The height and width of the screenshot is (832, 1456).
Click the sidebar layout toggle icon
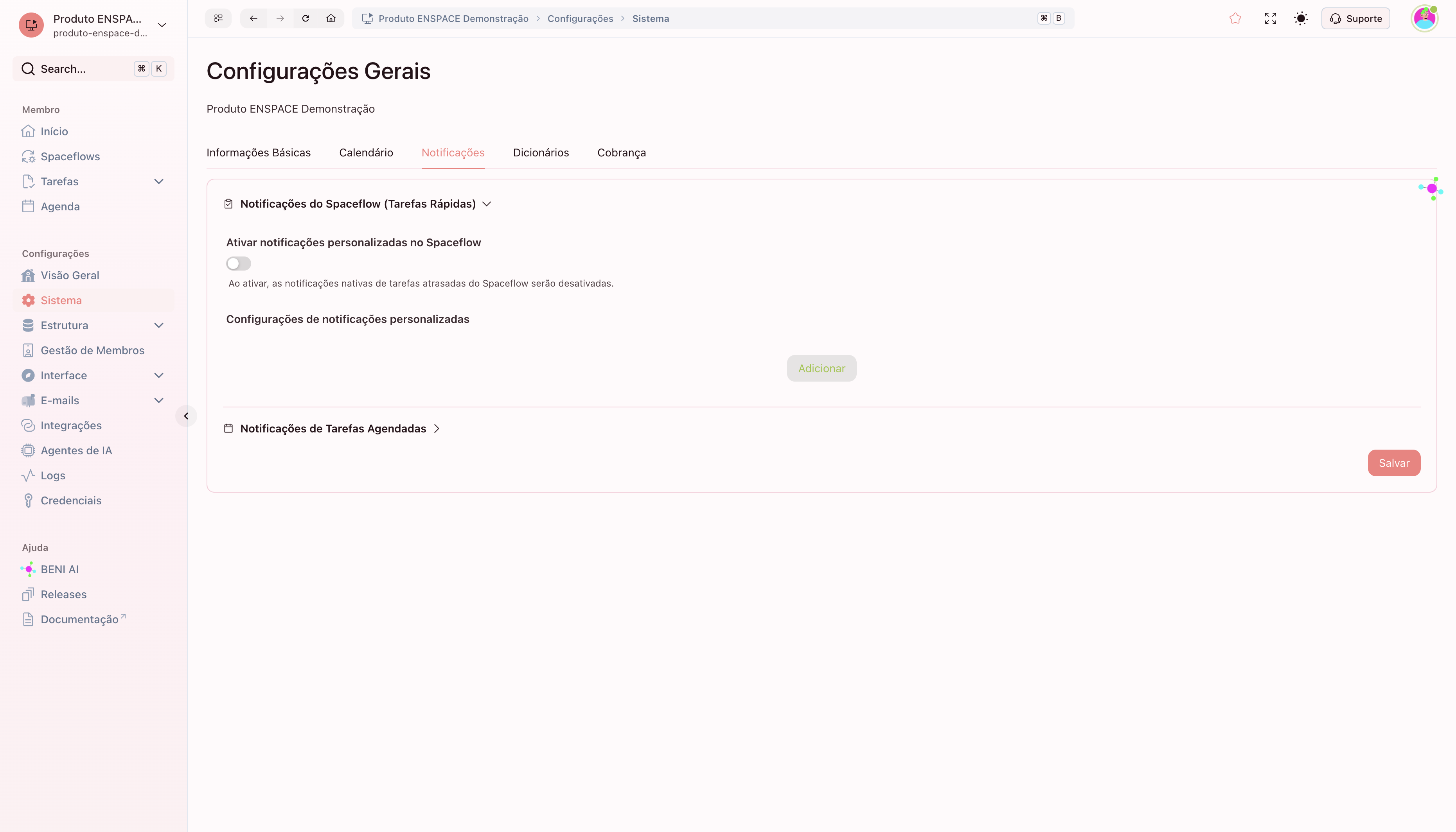218,18
